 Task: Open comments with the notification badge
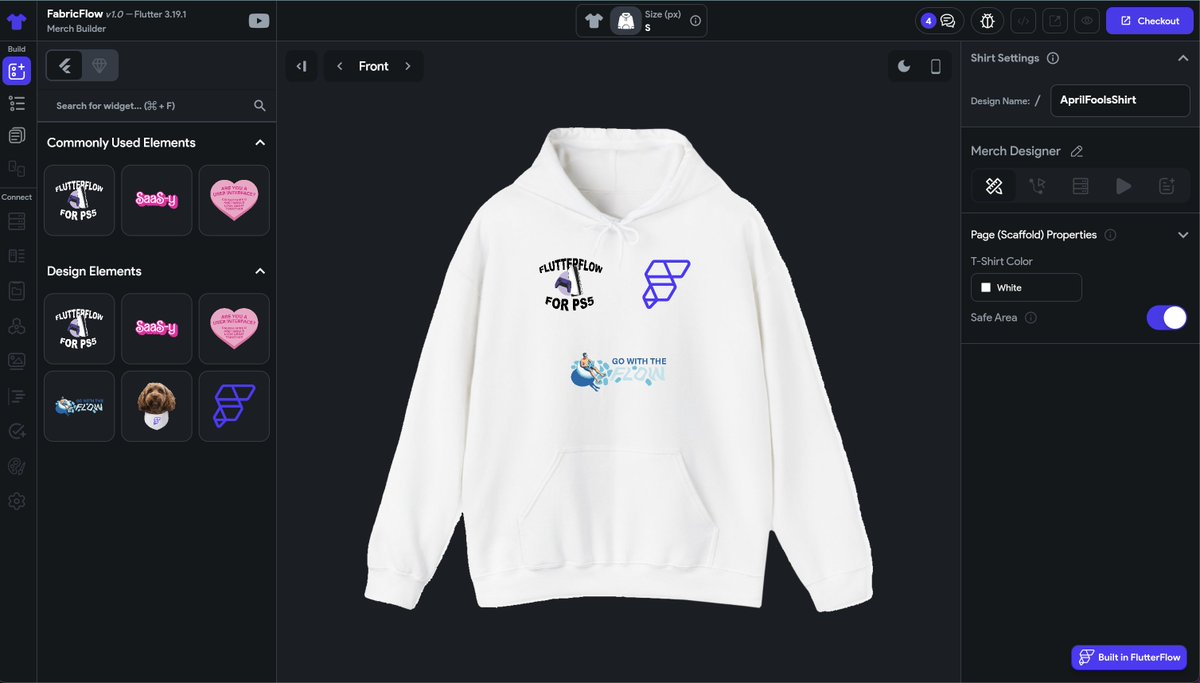[940, 20]
